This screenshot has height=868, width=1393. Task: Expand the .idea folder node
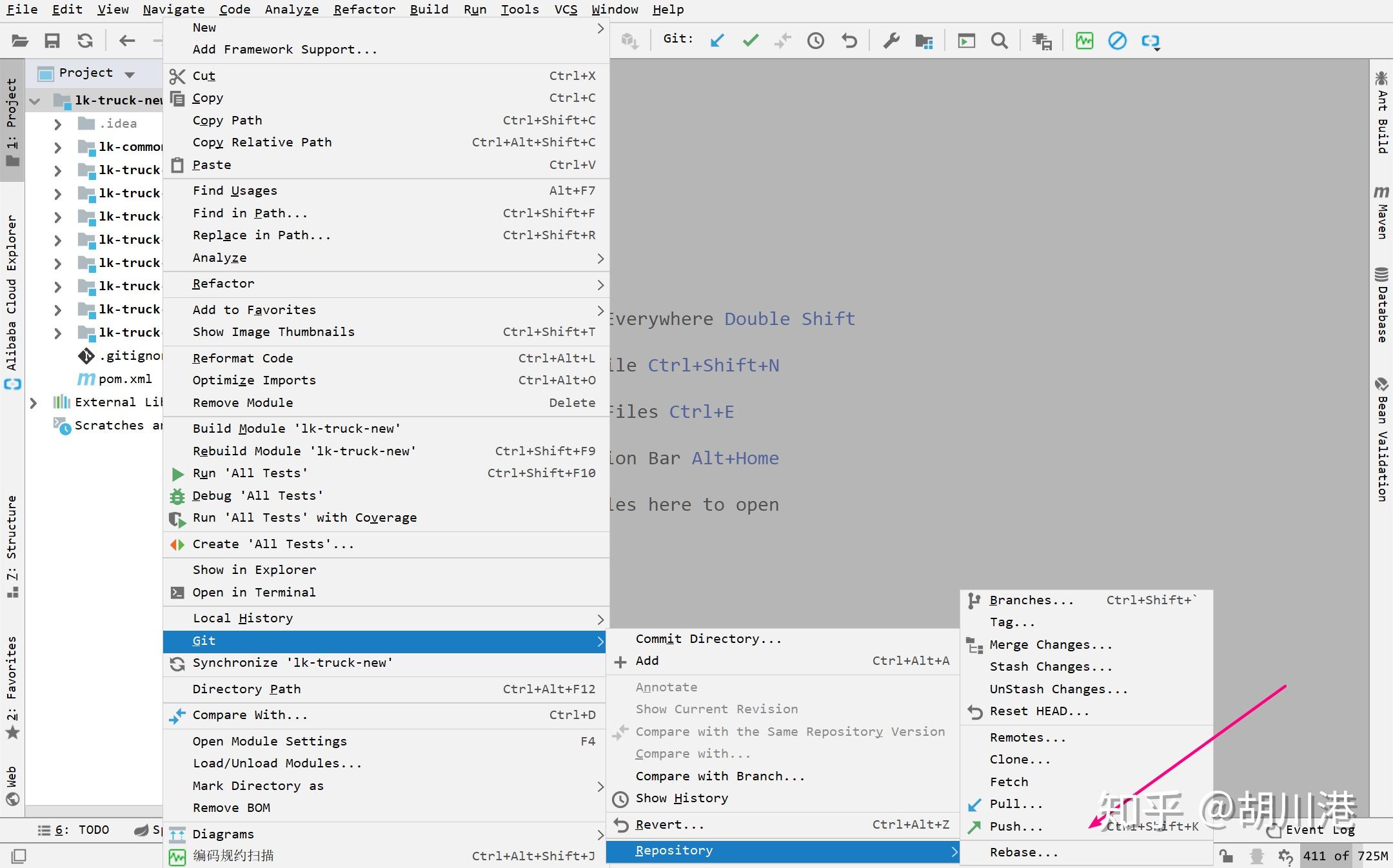[57, 124]
